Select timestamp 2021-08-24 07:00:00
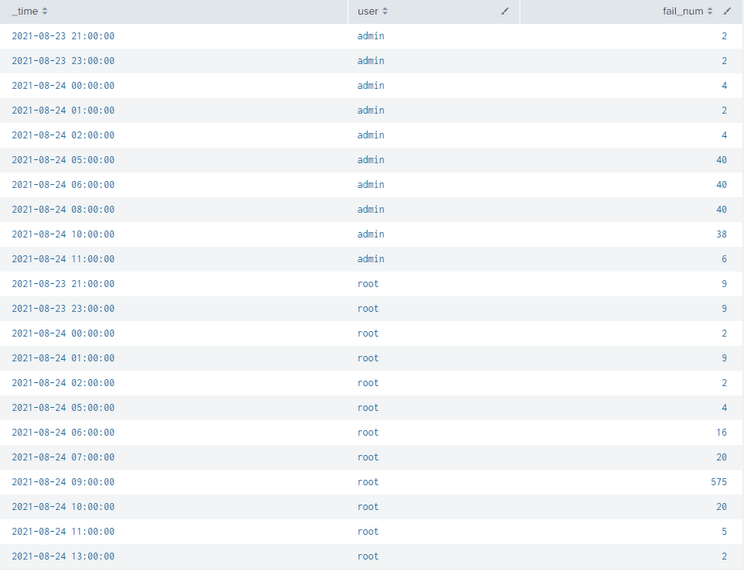744x571 pixels. tap(63, 457)
